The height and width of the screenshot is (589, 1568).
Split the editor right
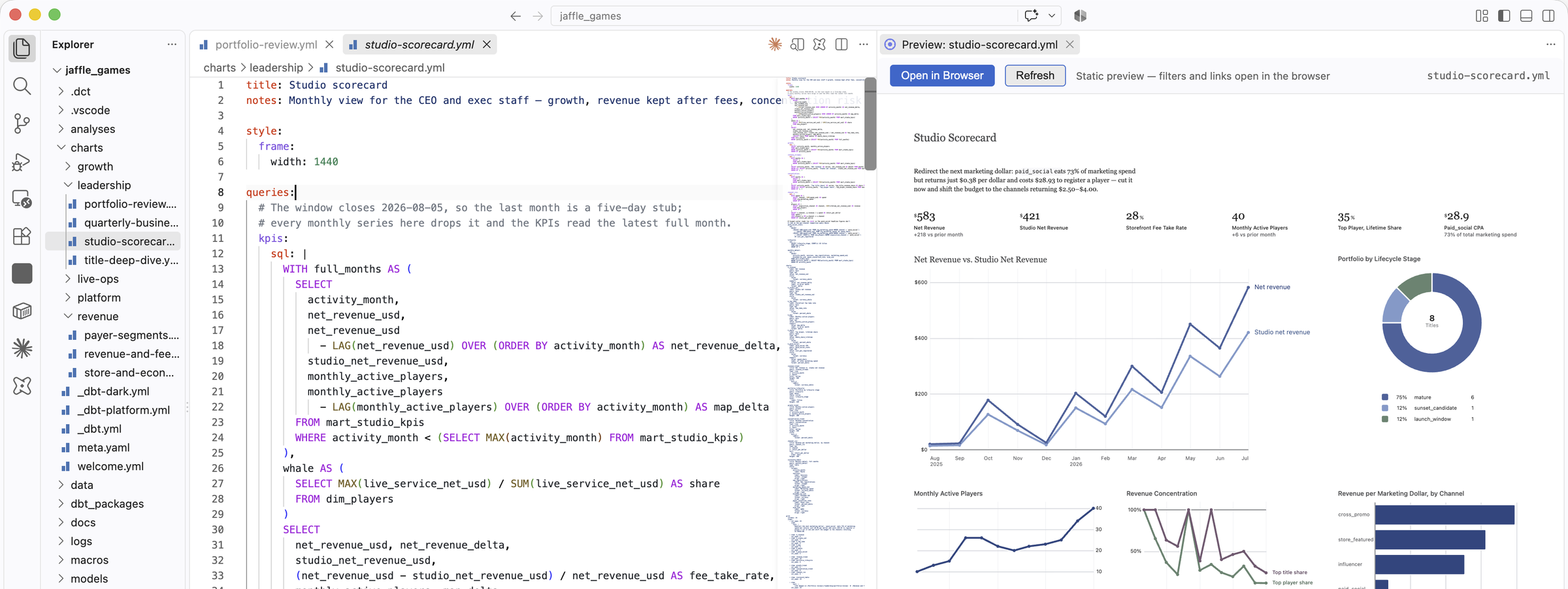click(841, 44)
